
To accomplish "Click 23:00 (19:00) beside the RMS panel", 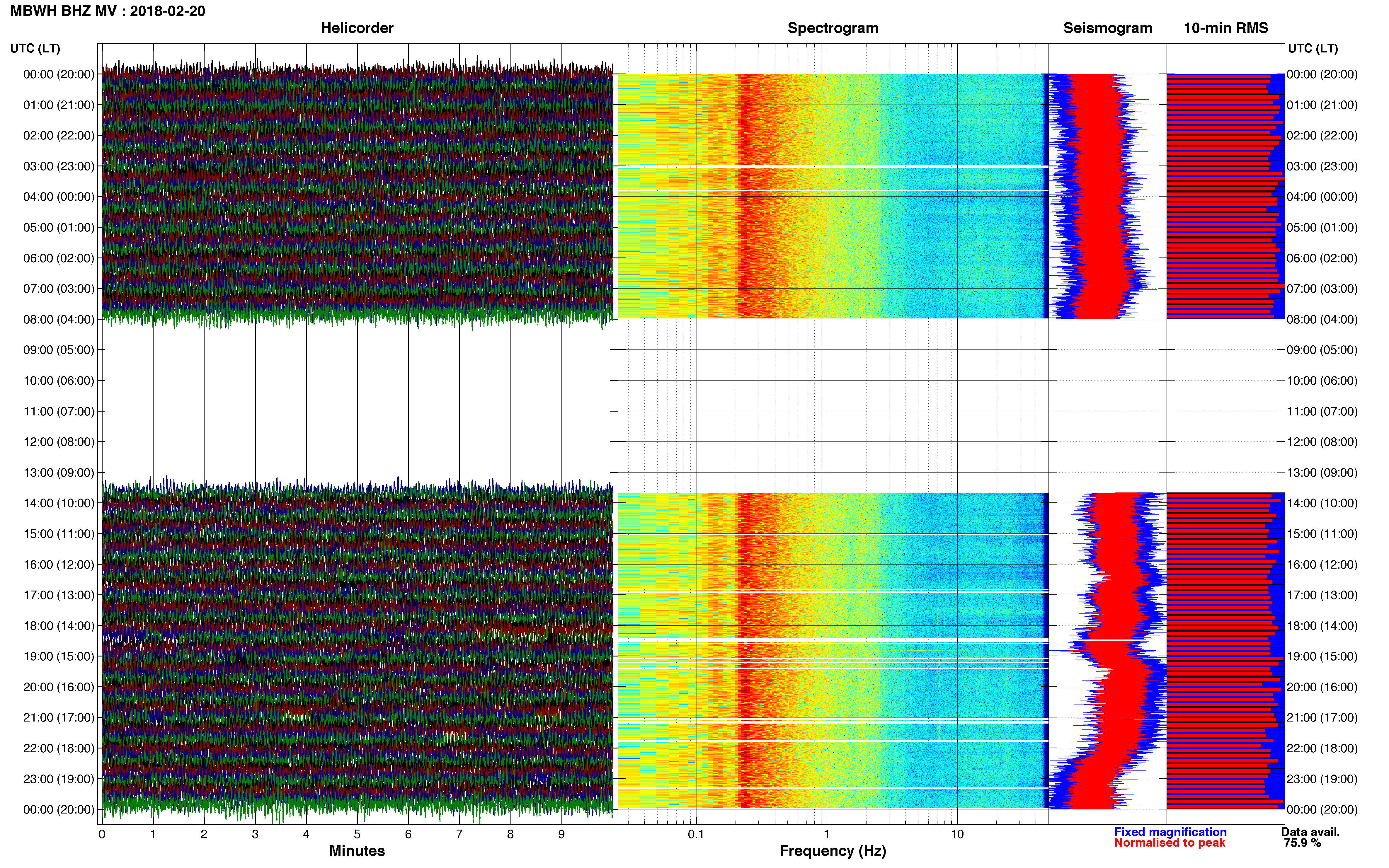I will click(1322, 779).
